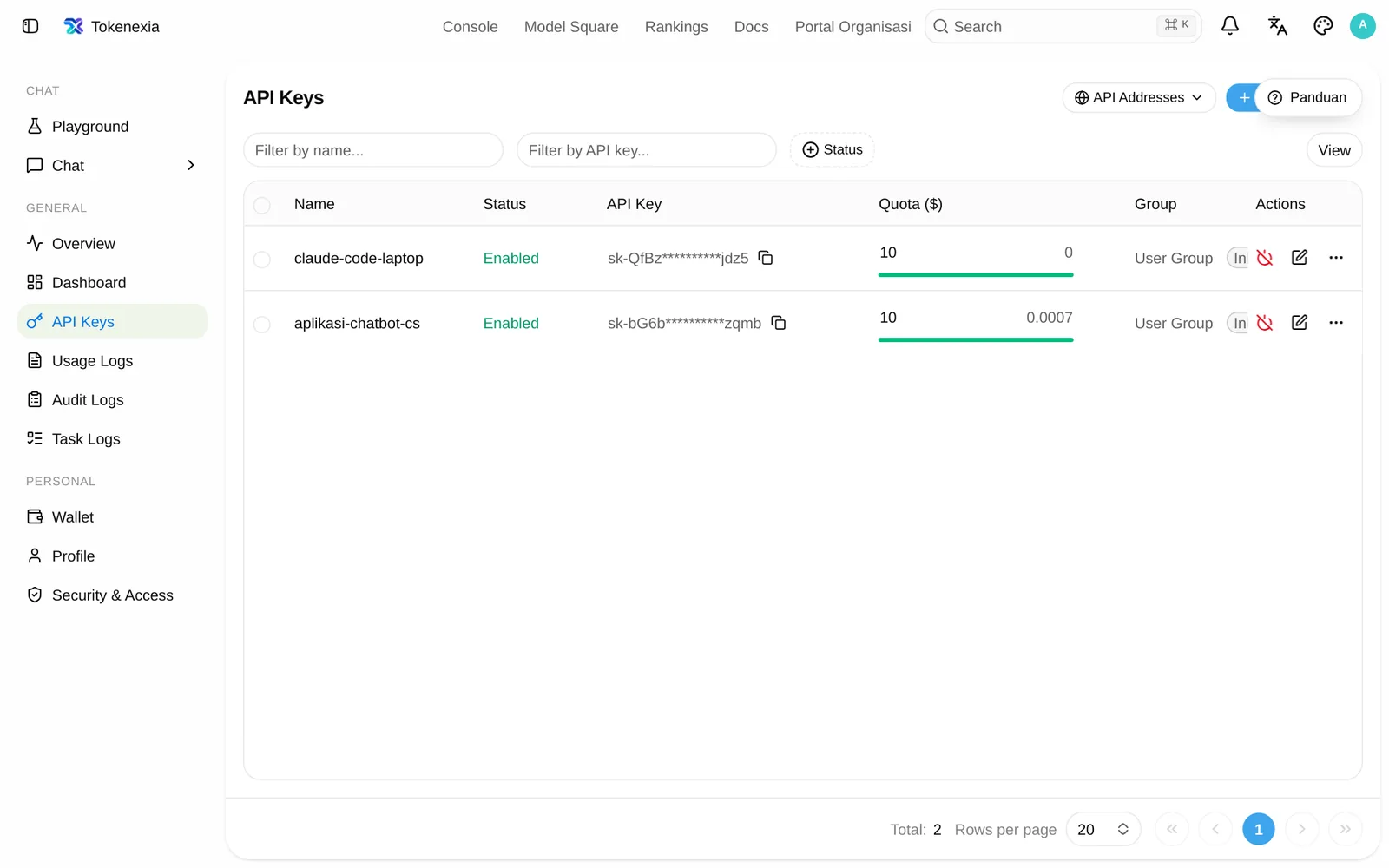Viewport: 1389px width, 868px height.
Task: Open the Panduan guide button
Action: (x=1307, y=97)
